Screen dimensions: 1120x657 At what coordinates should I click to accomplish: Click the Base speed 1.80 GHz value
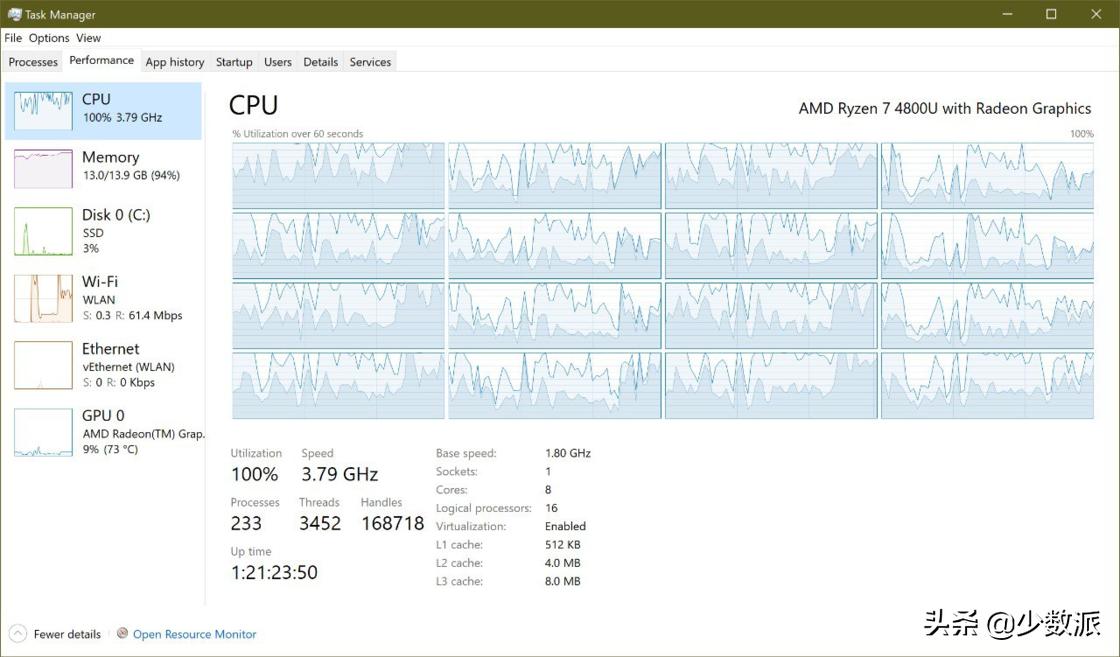(x=568, y=453)
